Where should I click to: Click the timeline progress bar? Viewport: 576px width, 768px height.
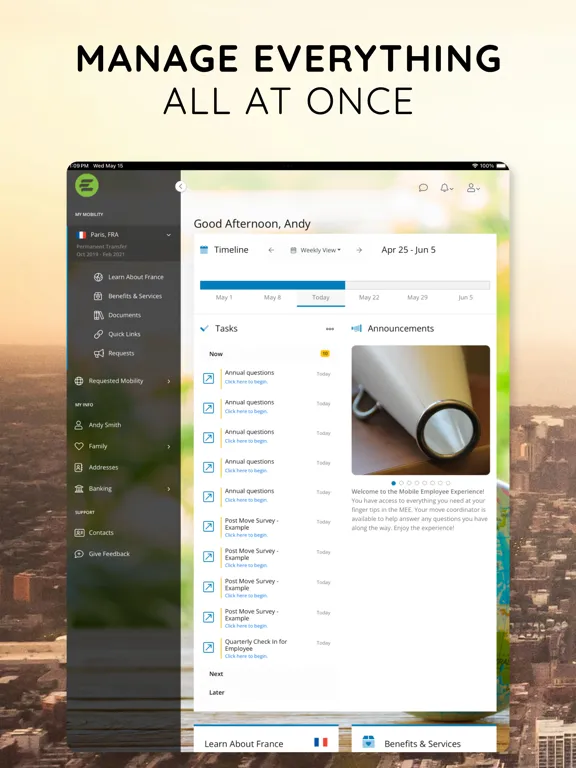point(345,285)
